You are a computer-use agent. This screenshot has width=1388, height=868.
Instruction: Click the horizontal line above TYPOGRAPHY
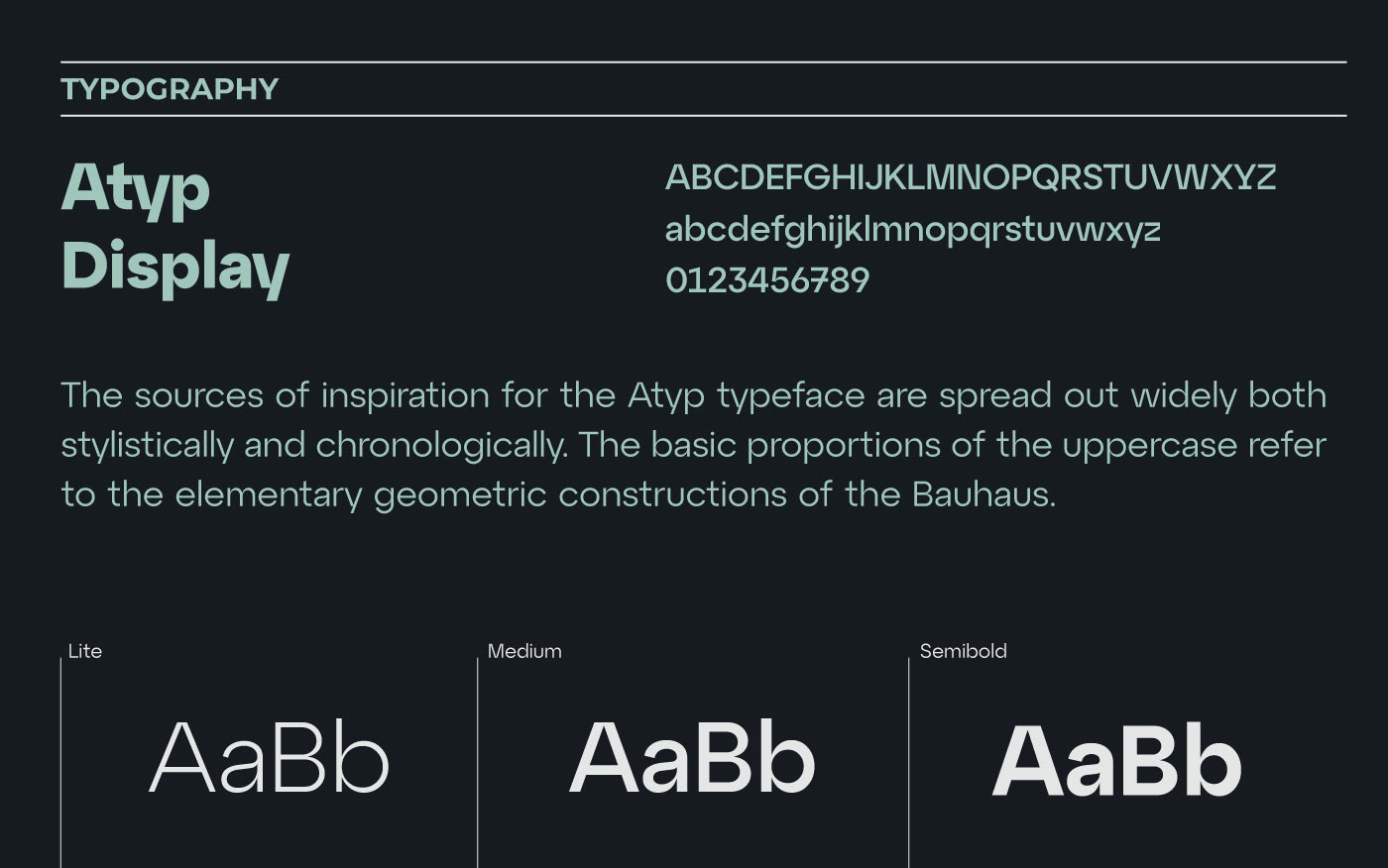coord(703,62)
